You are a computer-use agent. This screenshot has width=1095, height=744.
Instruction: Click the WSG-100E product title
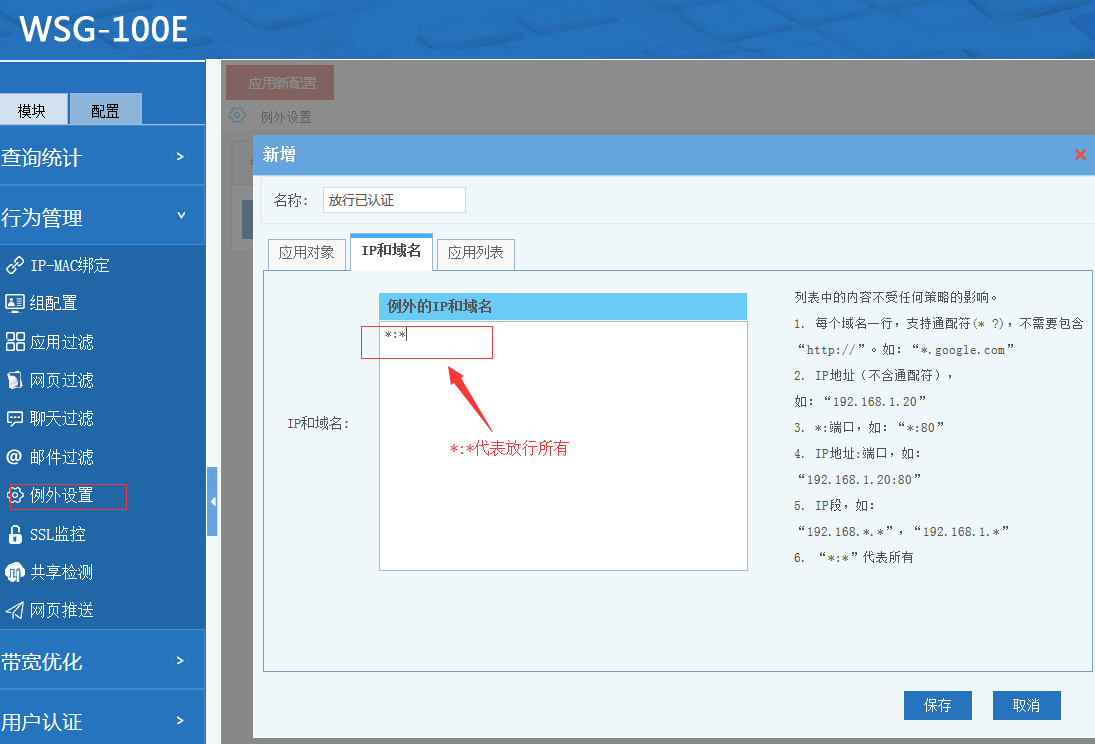(103, 29)
